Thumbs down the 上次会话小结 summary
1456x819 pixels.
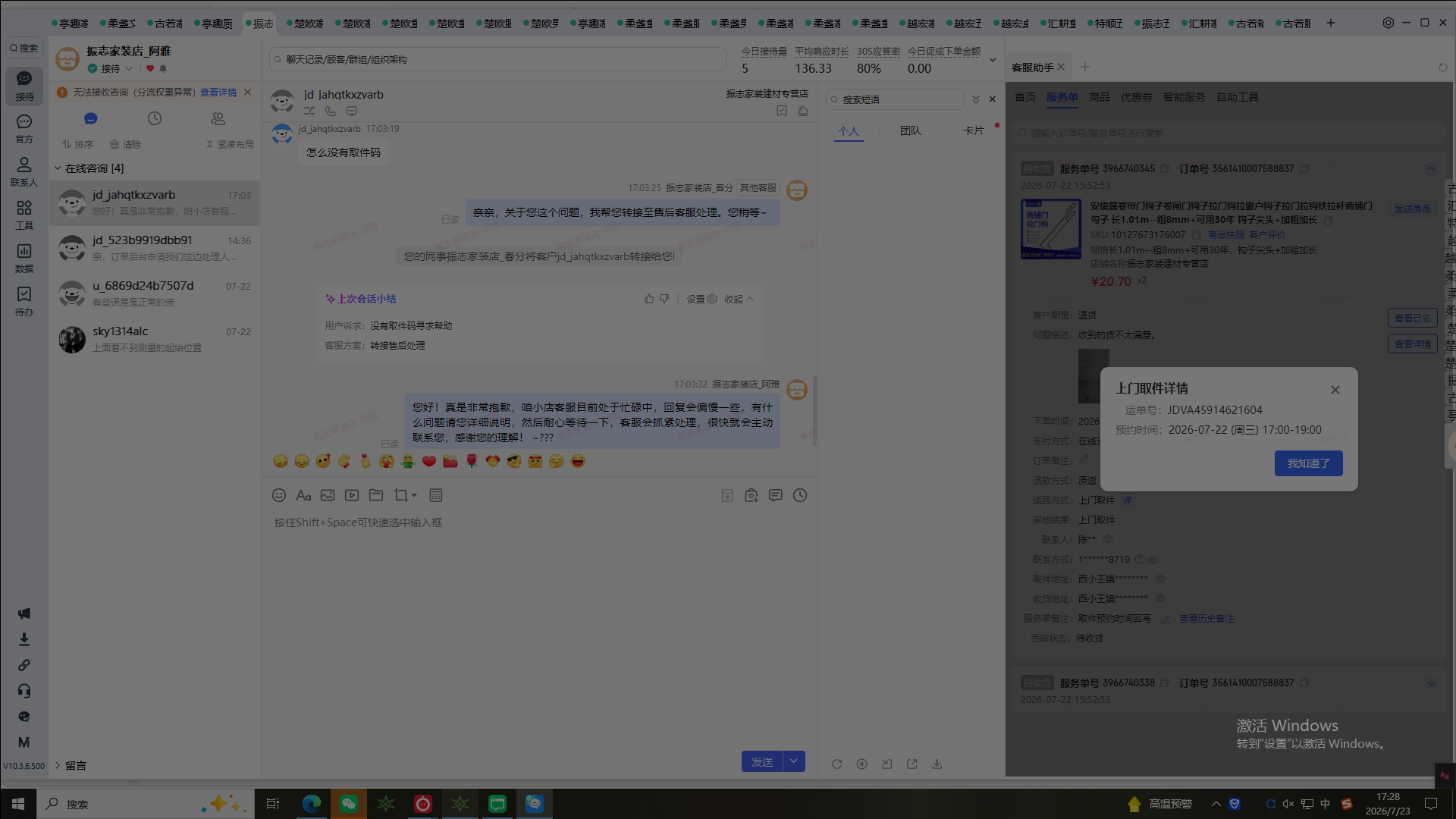(x=664, y=299)
